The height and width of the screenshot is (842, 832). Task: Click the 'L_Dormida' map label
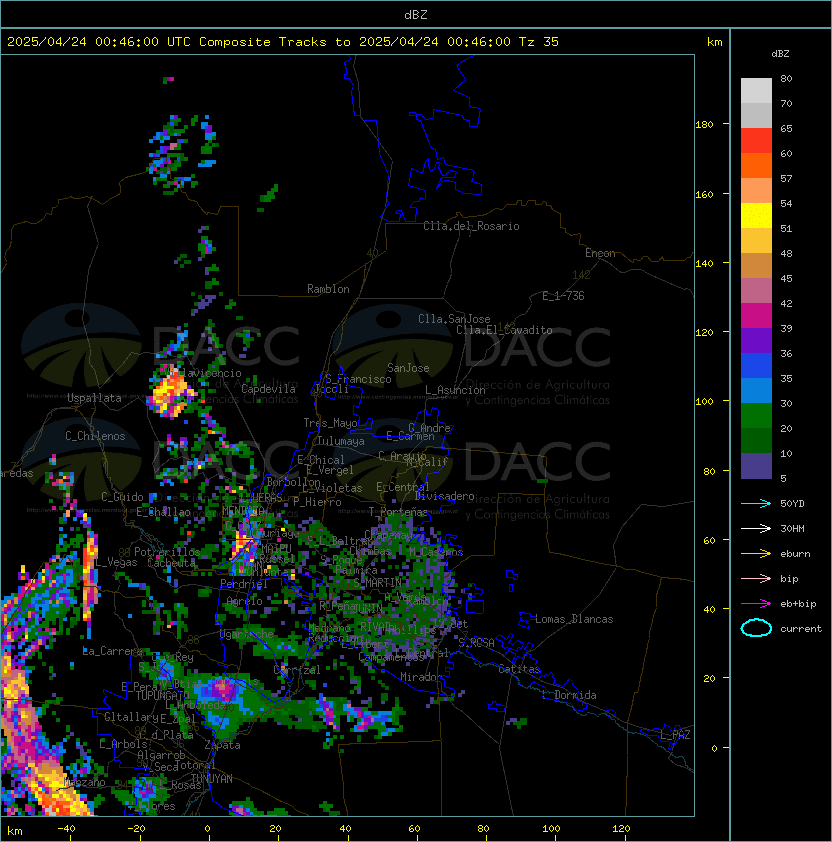click(x=569, y=695)
